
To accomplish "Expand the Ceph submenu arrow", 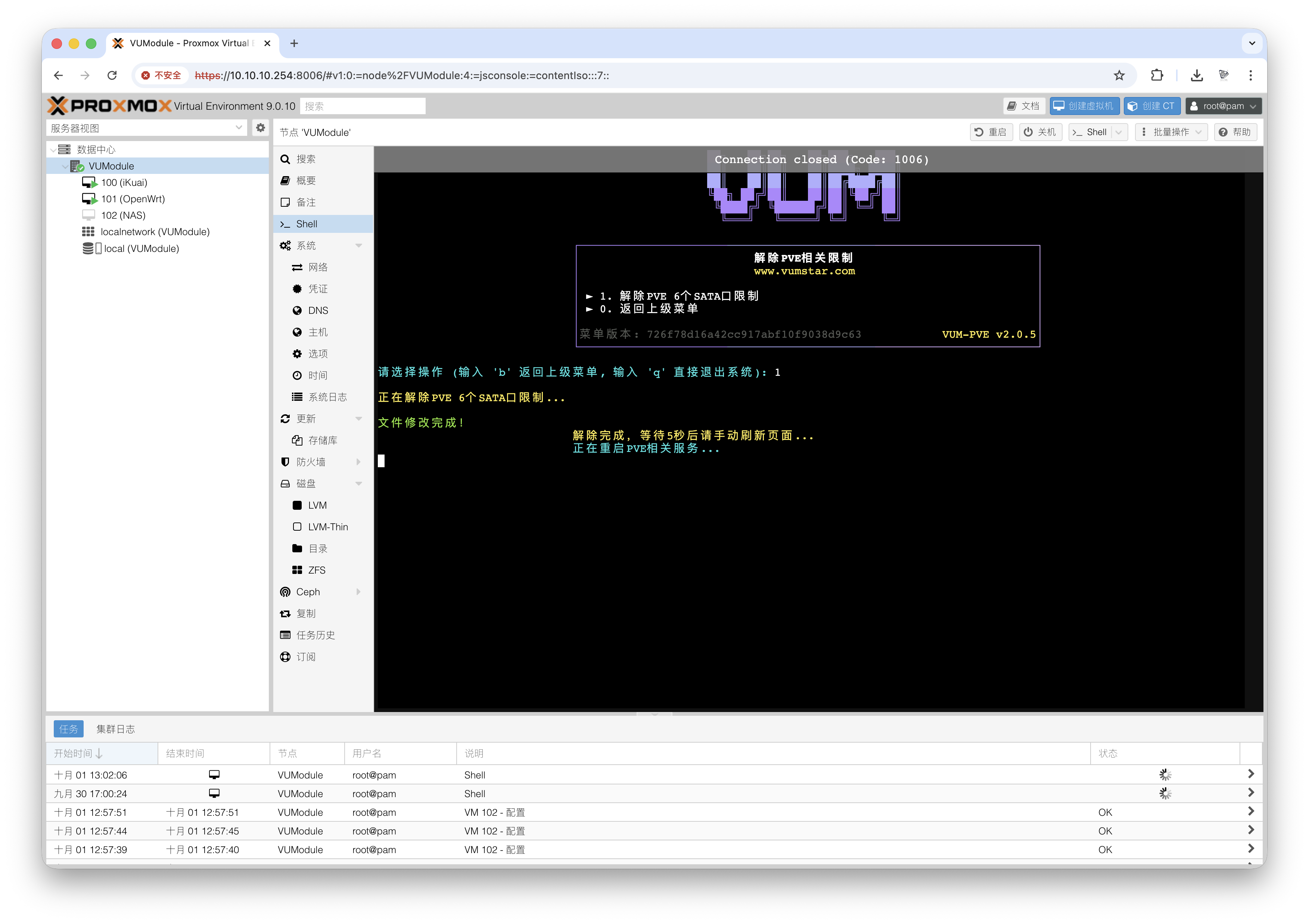I will (358, 591).
